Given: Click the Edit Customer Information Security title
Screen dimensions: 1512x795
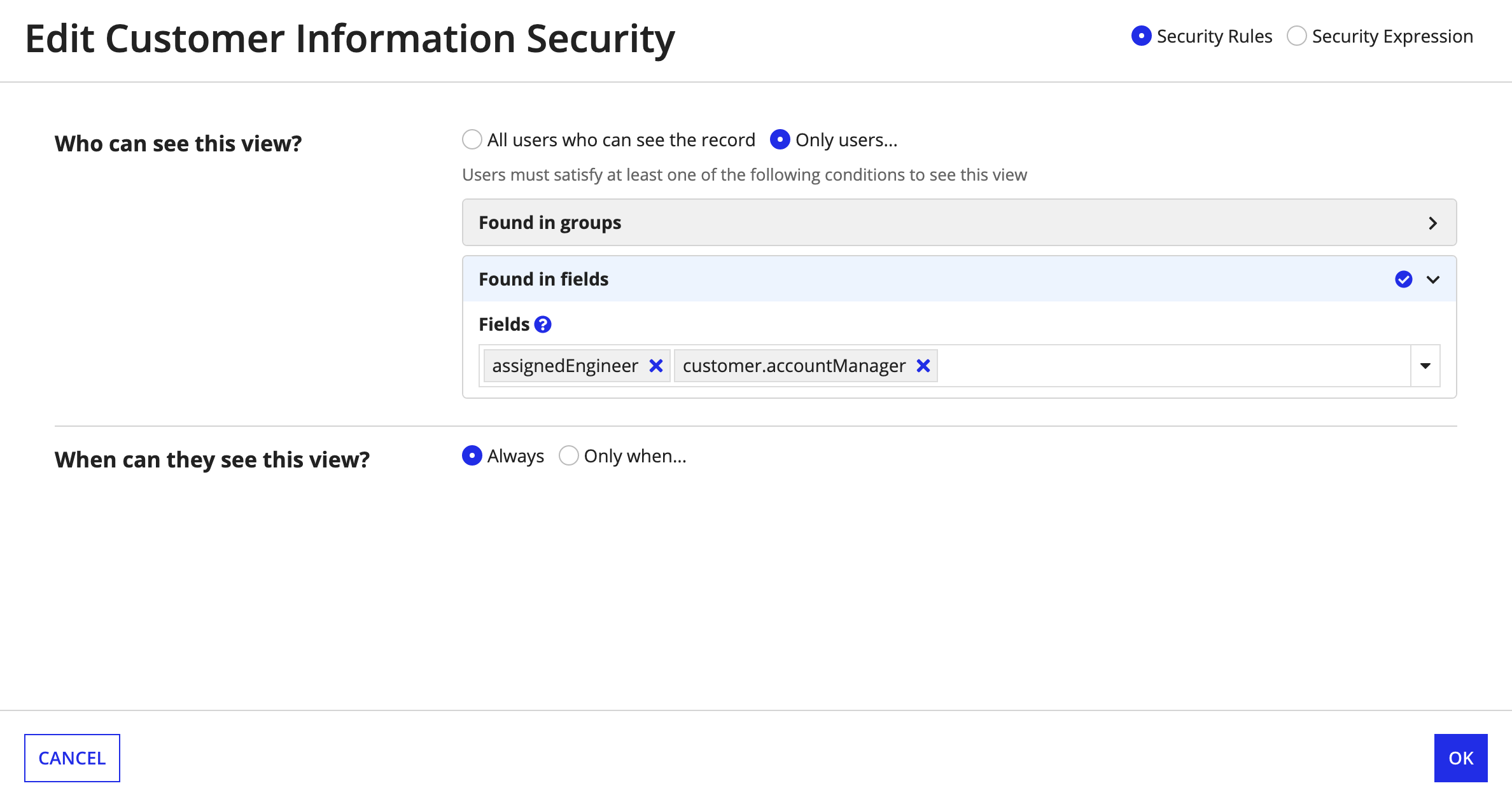Looking at the screenshot, I should (350, 39).
